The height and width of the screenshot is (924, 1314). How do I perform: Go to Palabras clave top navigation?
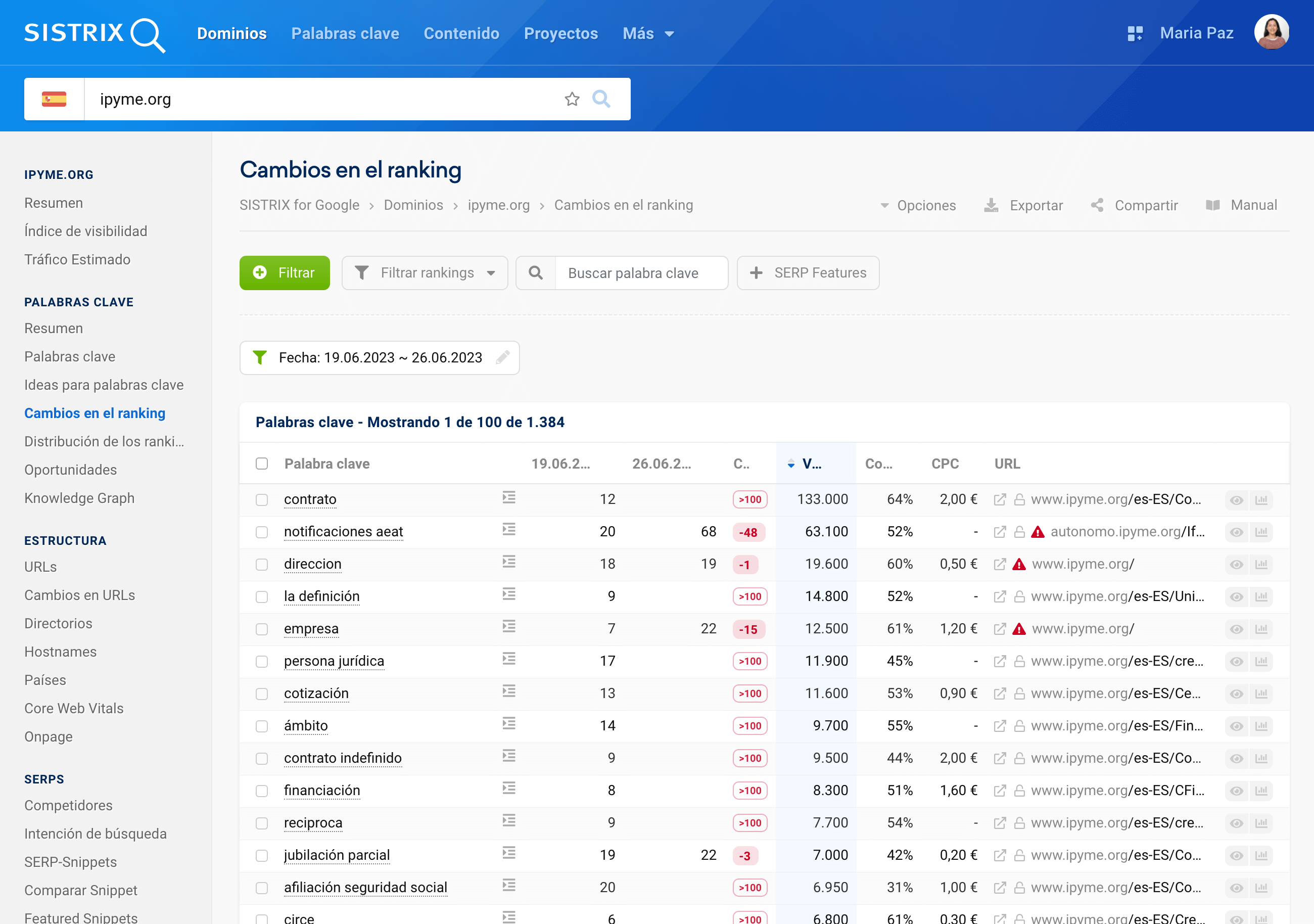[x=345, y=33]
